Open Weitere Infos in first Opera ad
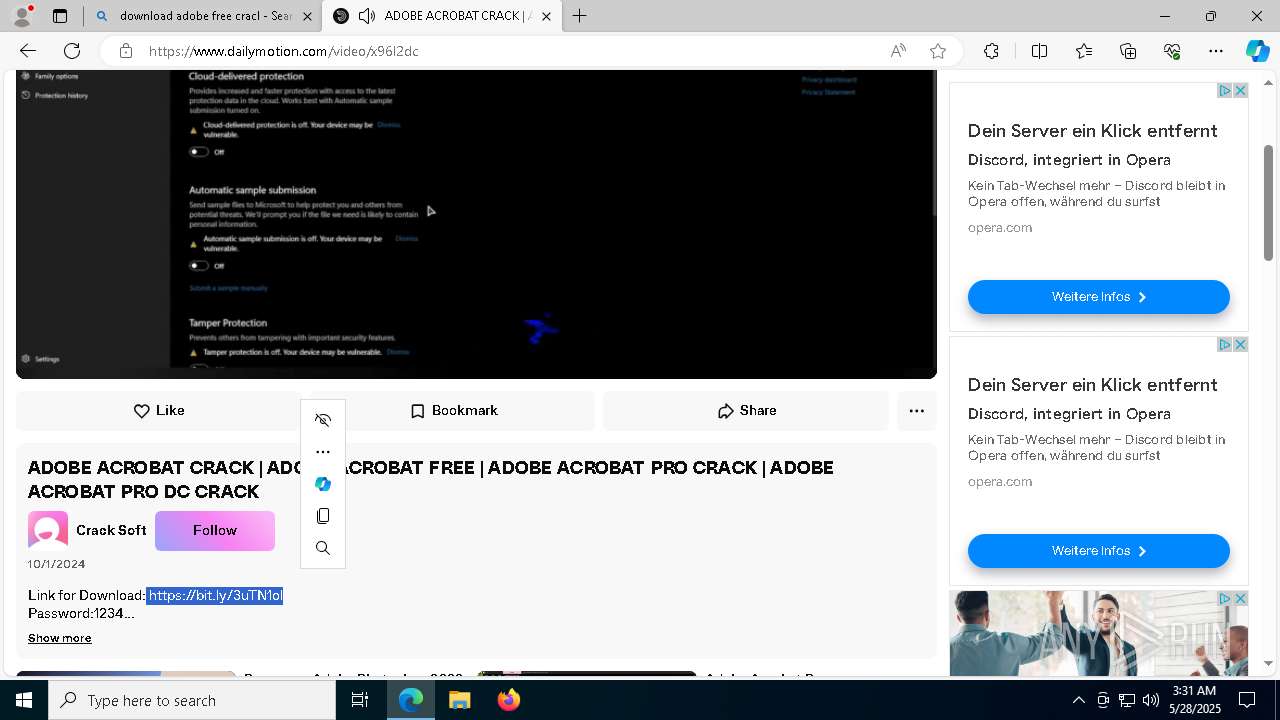Screen dimensions: 1280x720 tap(1098, 297)
